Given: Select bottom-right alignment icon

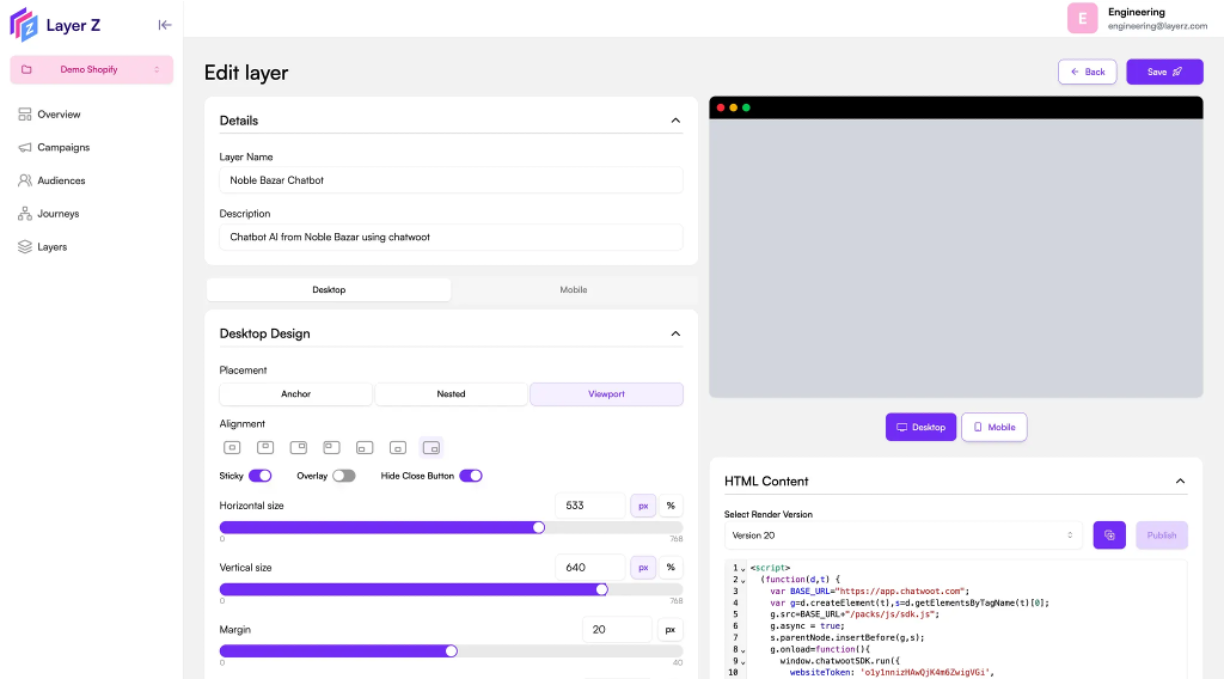Looking at the screenshot, I should pos(431,448).
